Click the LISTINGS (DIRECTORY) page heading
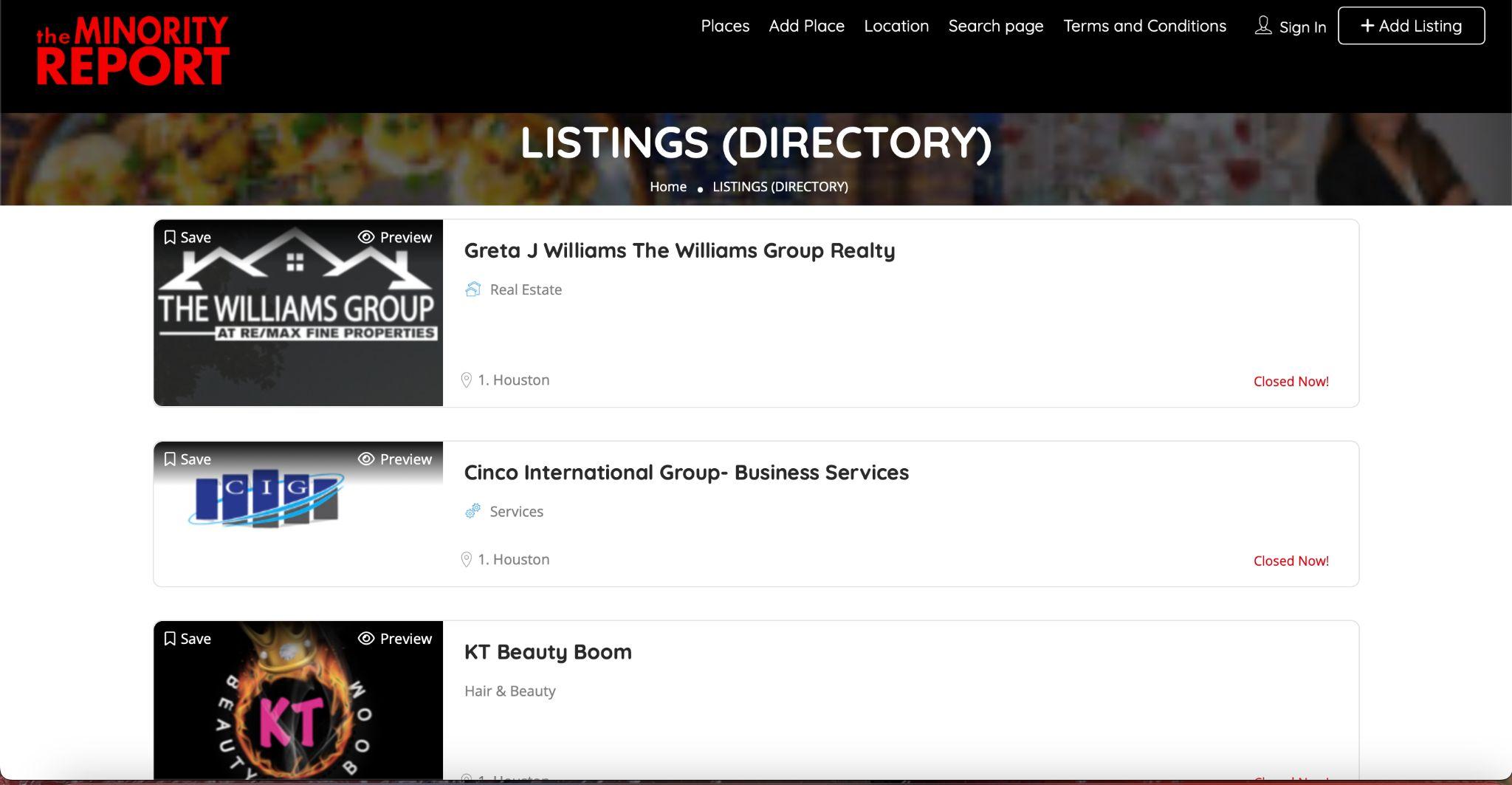This screenshot has width=1512, height=785. [756, 142]
